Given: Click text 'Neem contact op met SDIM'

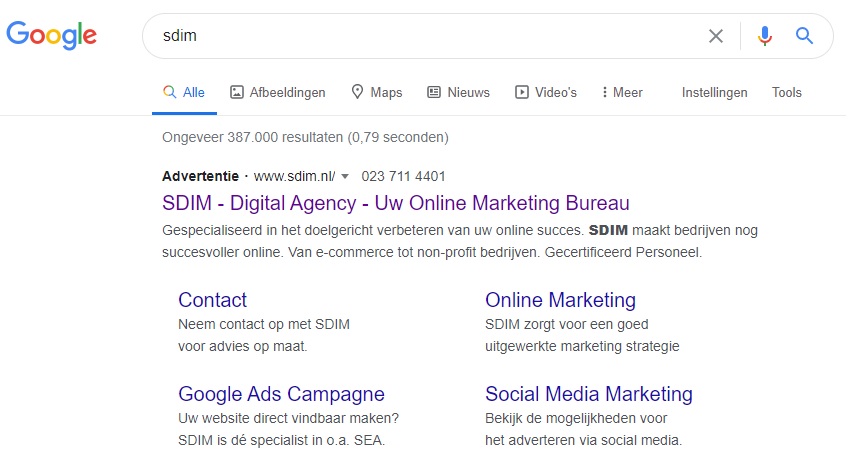Looking at the screenshot, I should (264, 325).
